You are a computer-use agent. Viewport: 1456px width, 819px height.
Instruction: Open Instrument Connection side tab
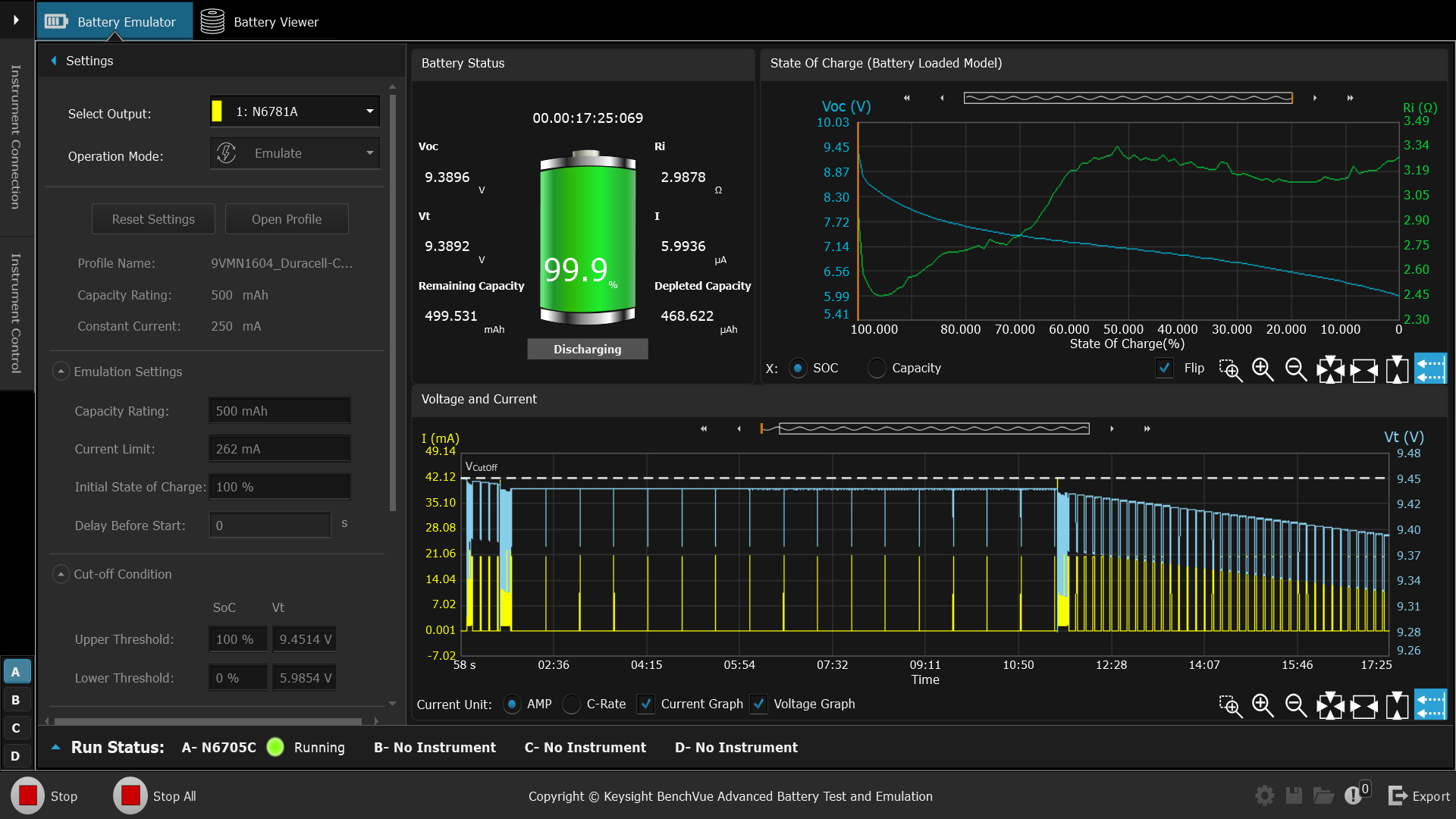pos(15,137)
